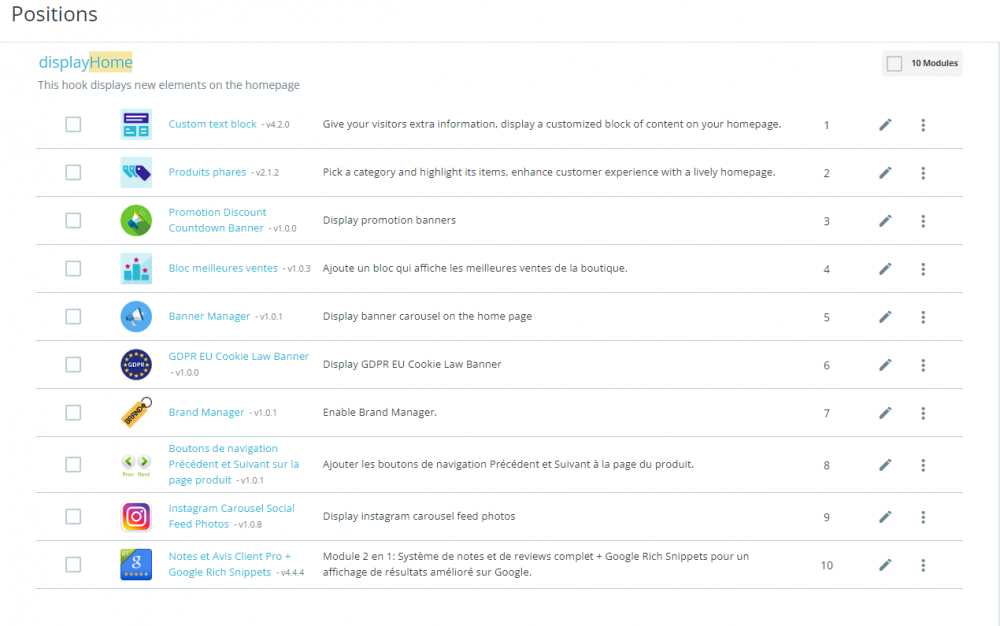
Task: Open three-dot menu for Boutons de navigation
Action: click(x=923, y=465)
